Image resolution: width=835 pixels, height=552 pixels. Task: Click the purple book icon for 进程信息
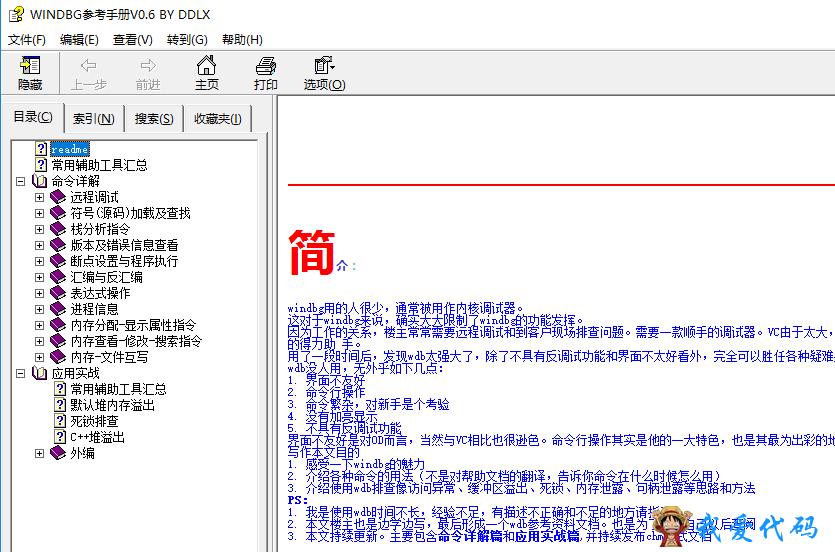(58, 309)
